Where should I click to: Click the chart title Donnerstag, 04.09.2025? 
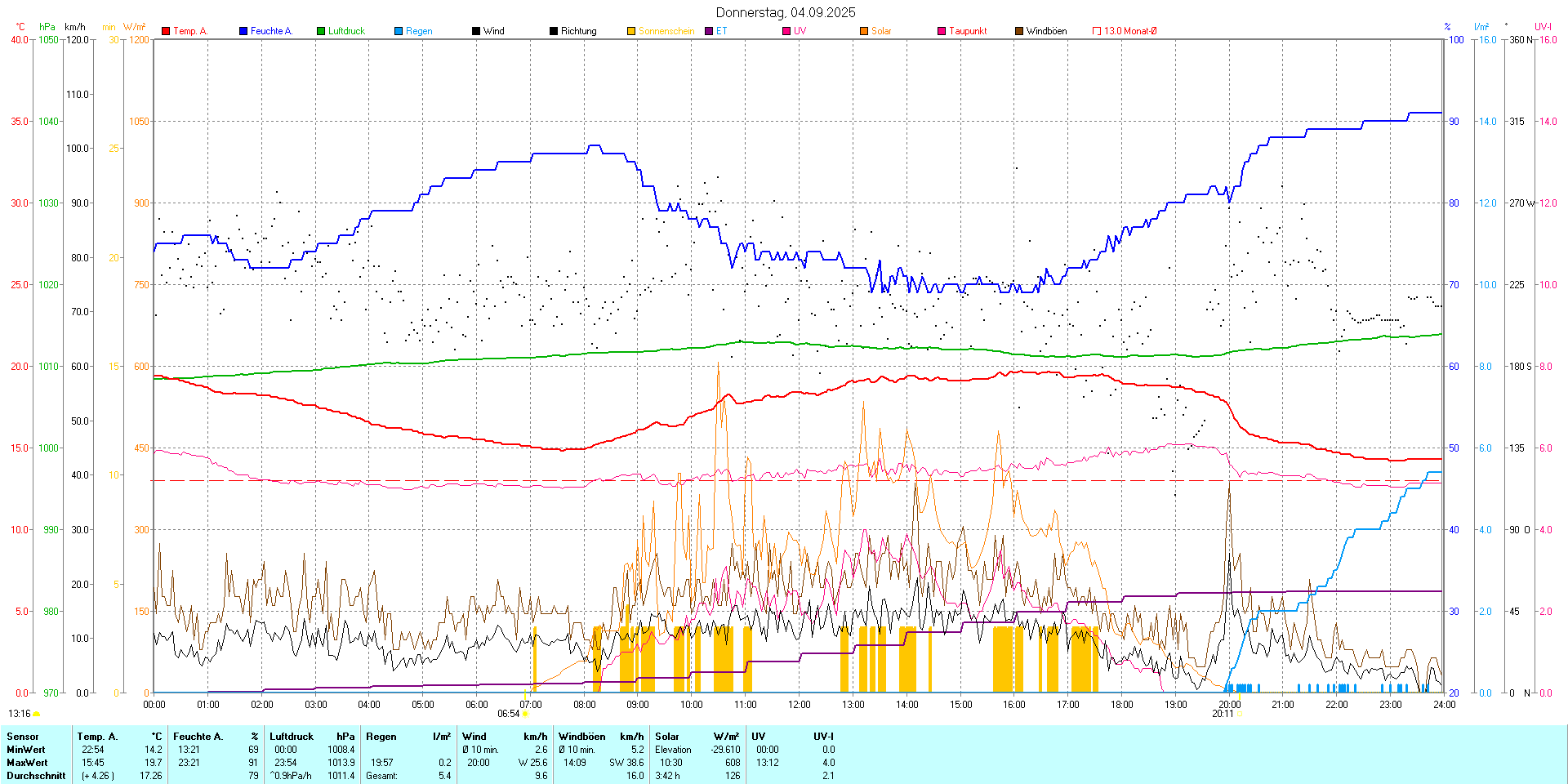tap(786, 12)
